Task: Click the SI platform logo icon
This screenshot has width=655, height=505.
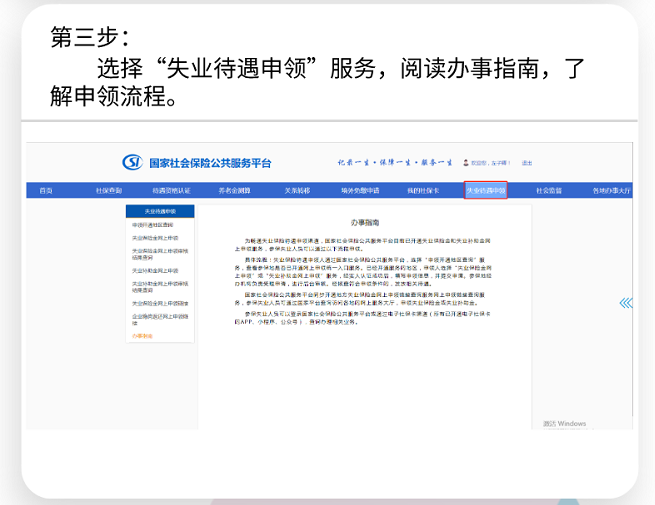Action: pos(133,162)
